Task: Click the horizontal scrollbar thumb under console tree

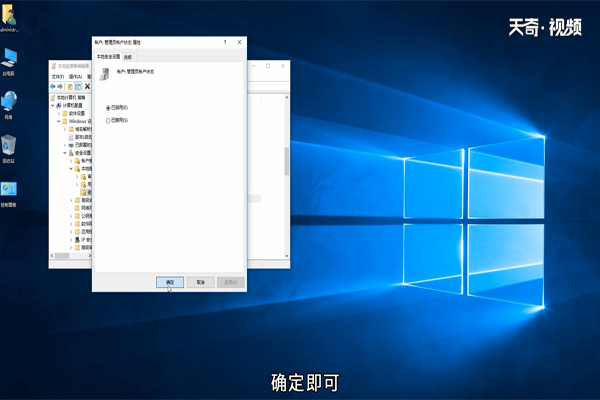Action: click(x=62, y=256)
